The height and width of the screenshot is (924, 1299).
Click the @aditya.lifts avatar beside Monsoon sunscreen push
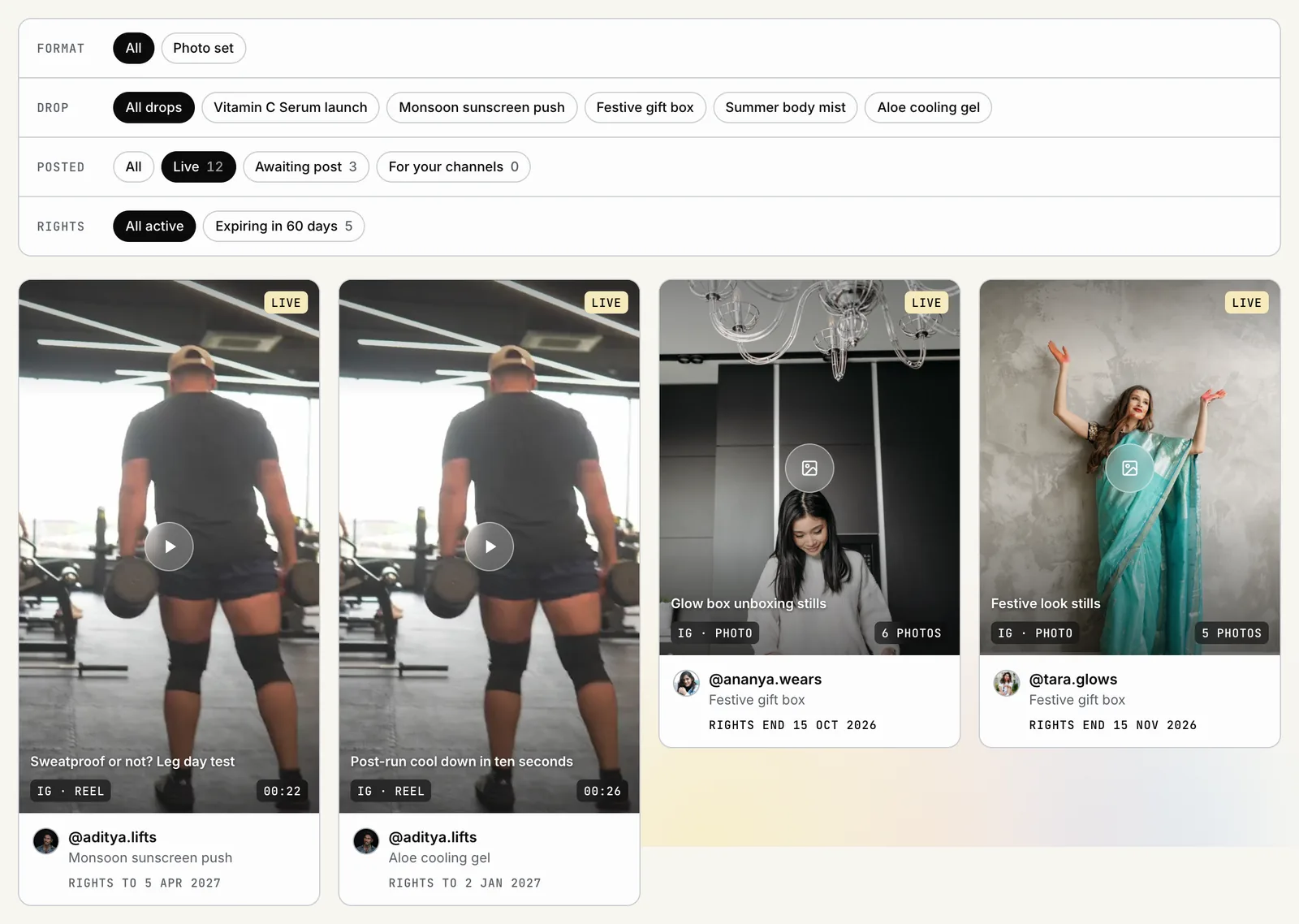click(x=46, y=840)
